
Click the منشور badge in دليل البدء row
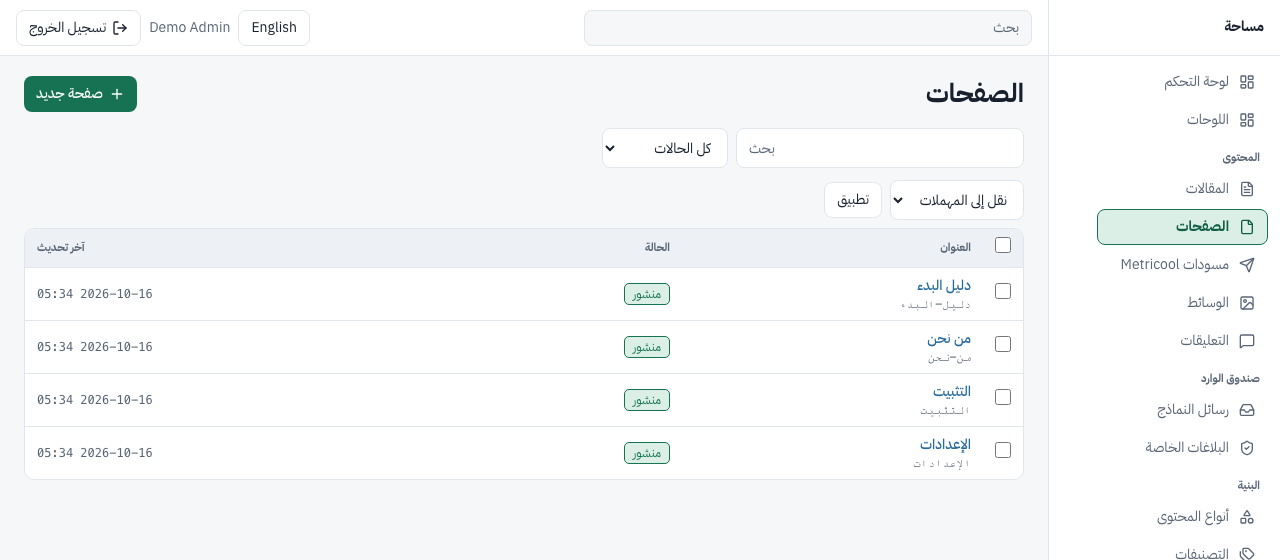coord(647,294)
